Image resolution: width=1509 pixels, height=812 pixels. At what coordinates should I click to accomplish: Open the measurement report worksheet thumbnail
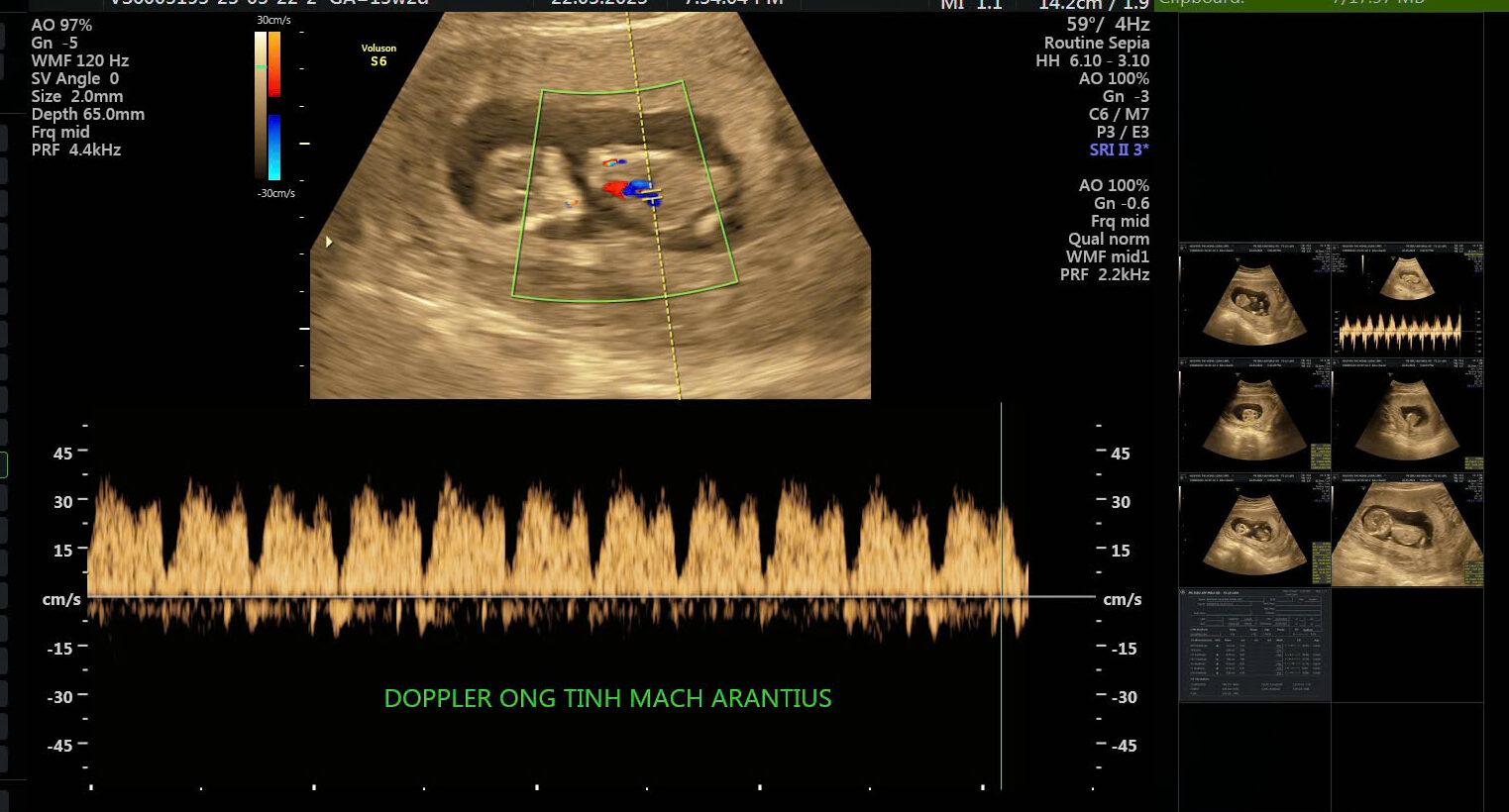point(1254,645)
